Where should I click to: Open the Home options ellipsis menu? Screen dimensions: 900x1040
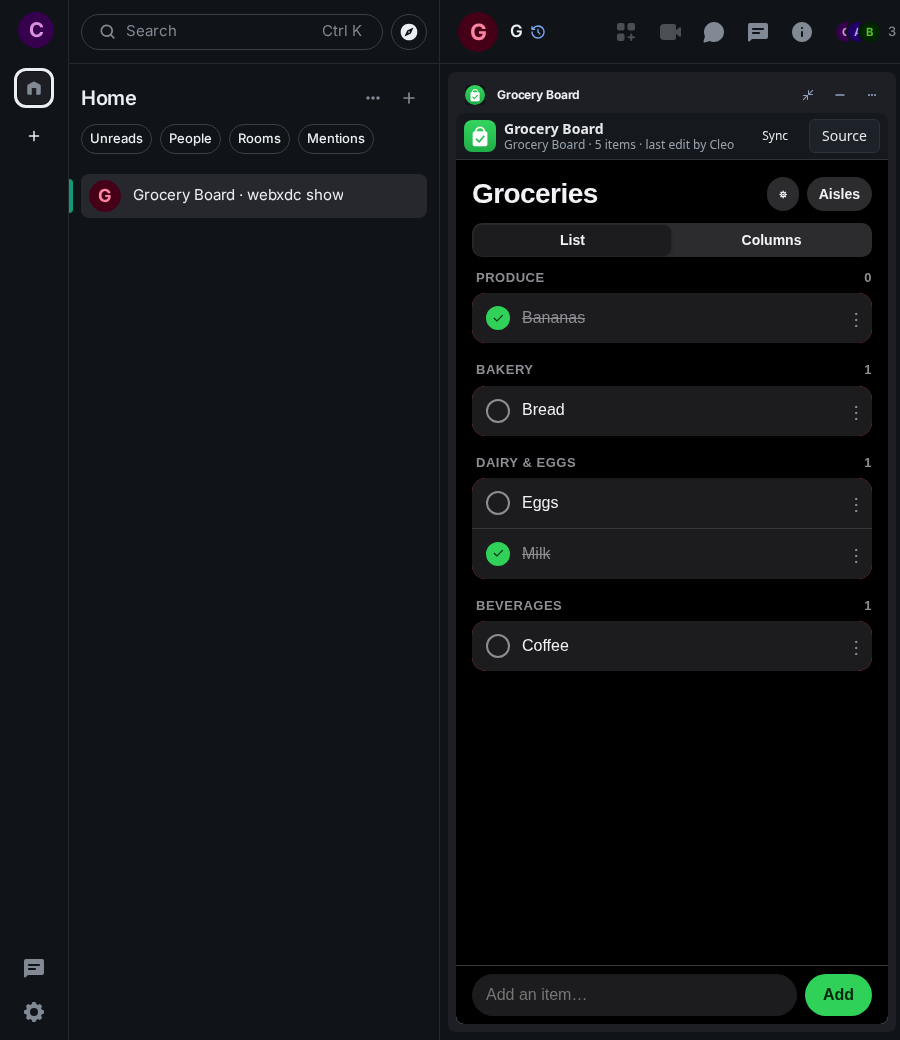[373, 98]
